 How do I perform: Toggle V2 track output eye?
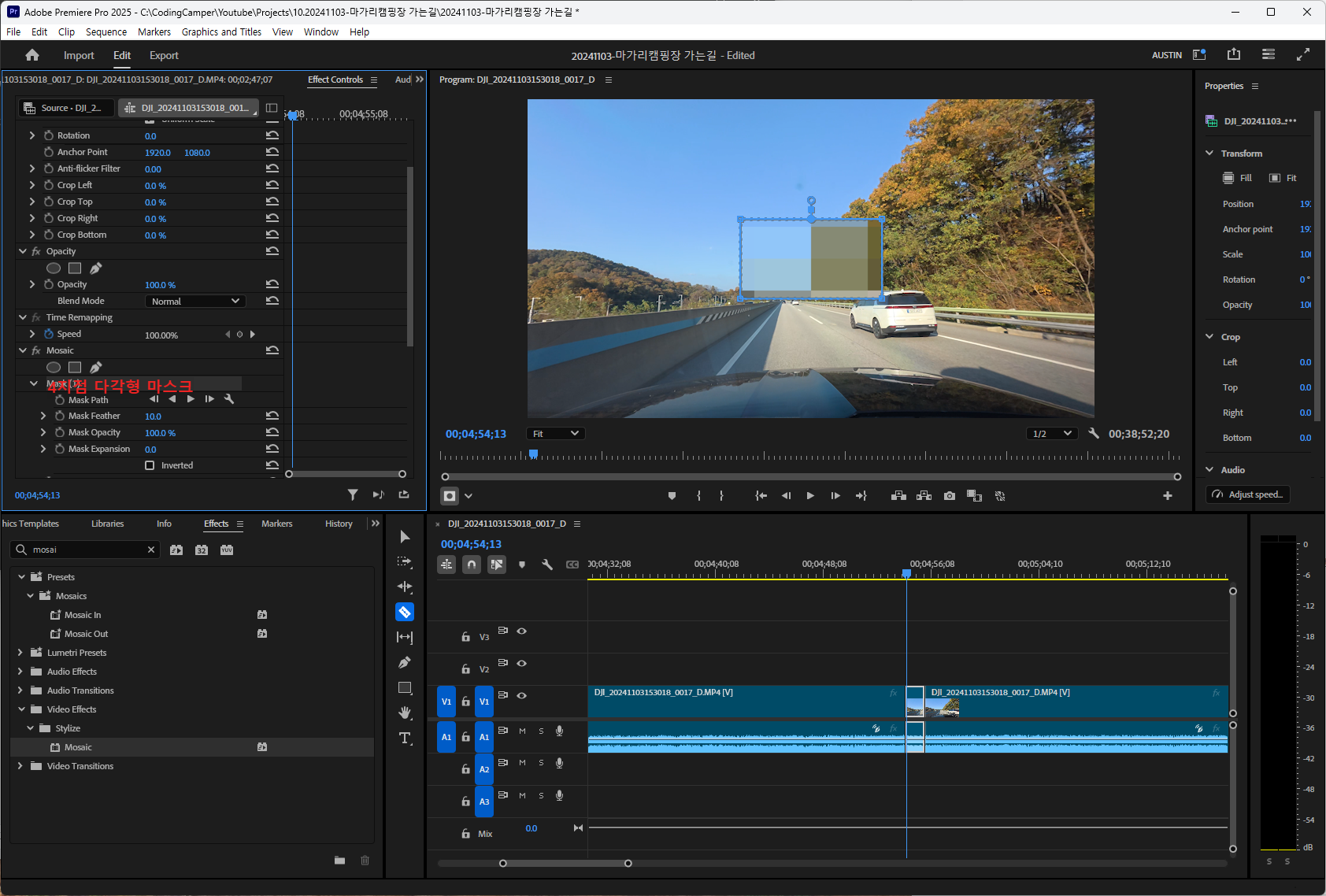521,663
